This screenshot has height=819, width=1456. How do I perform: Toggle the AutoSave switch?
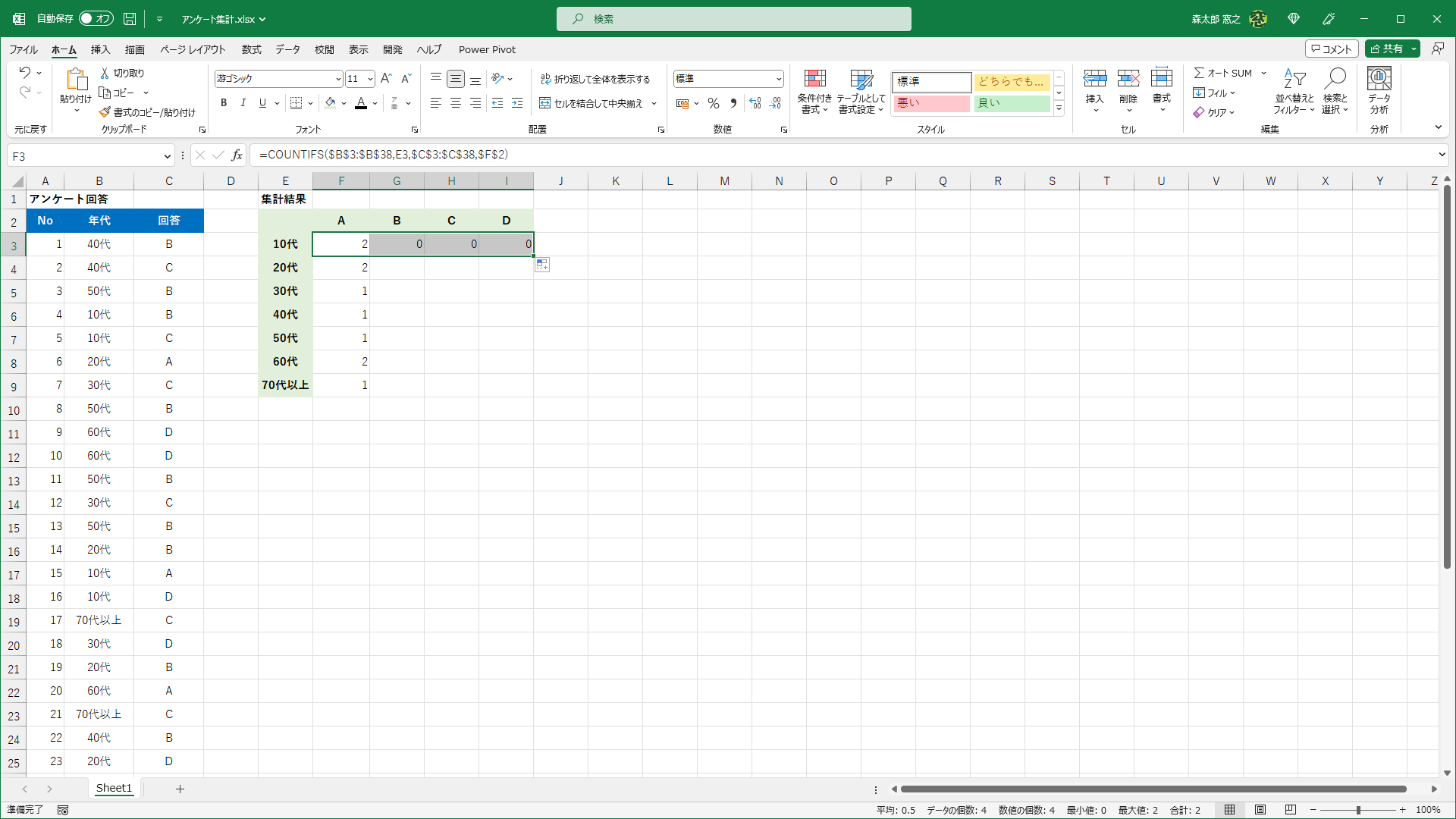click(x=96, y=18)
